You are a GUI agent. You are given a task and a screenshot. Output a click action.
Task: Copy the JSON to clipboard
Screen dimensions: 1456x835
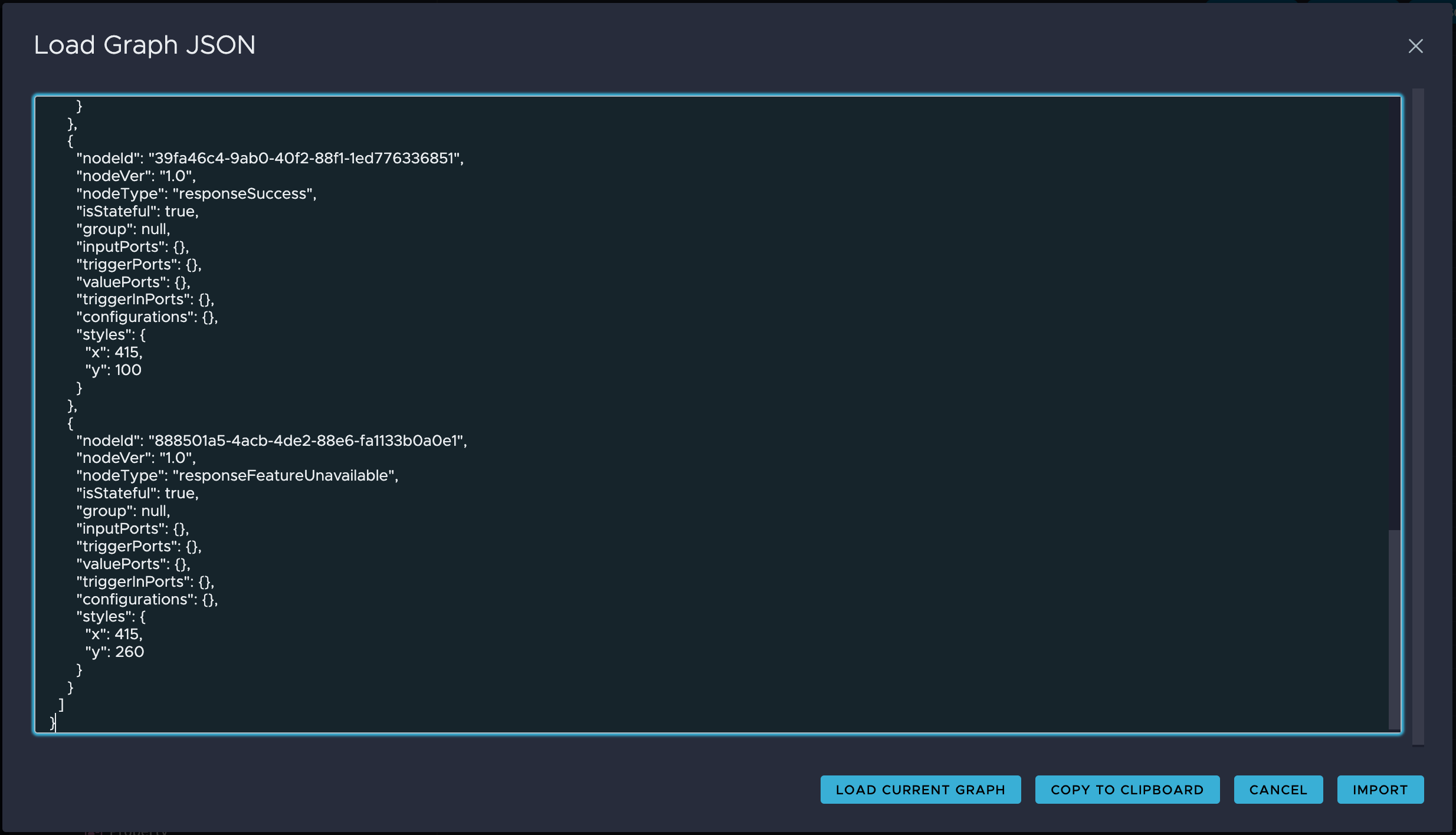pyautogui.click(x=1127, y=790)
